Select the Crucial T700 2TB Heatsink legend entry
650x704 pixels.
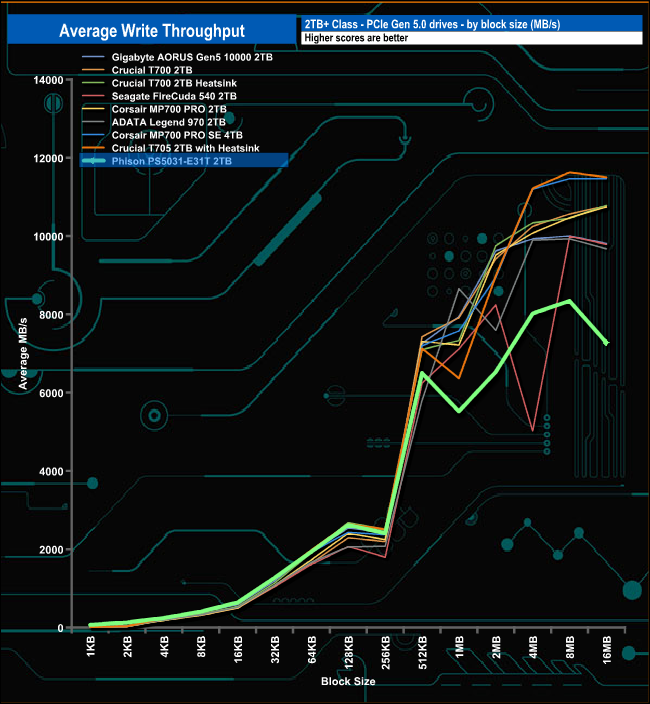pyautogui.click(x=159, y=83)
